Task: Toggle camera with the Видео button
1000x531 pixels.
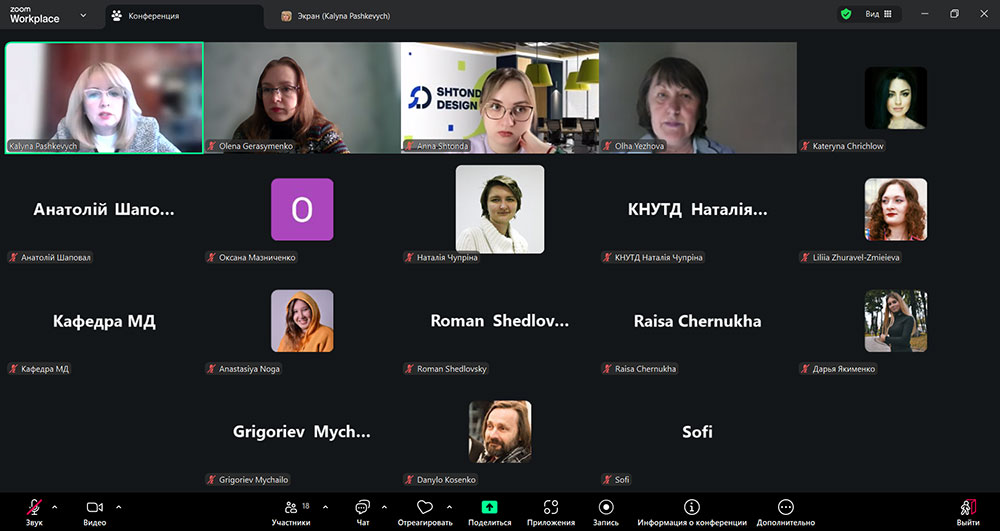Action: [x=95, y=508]
